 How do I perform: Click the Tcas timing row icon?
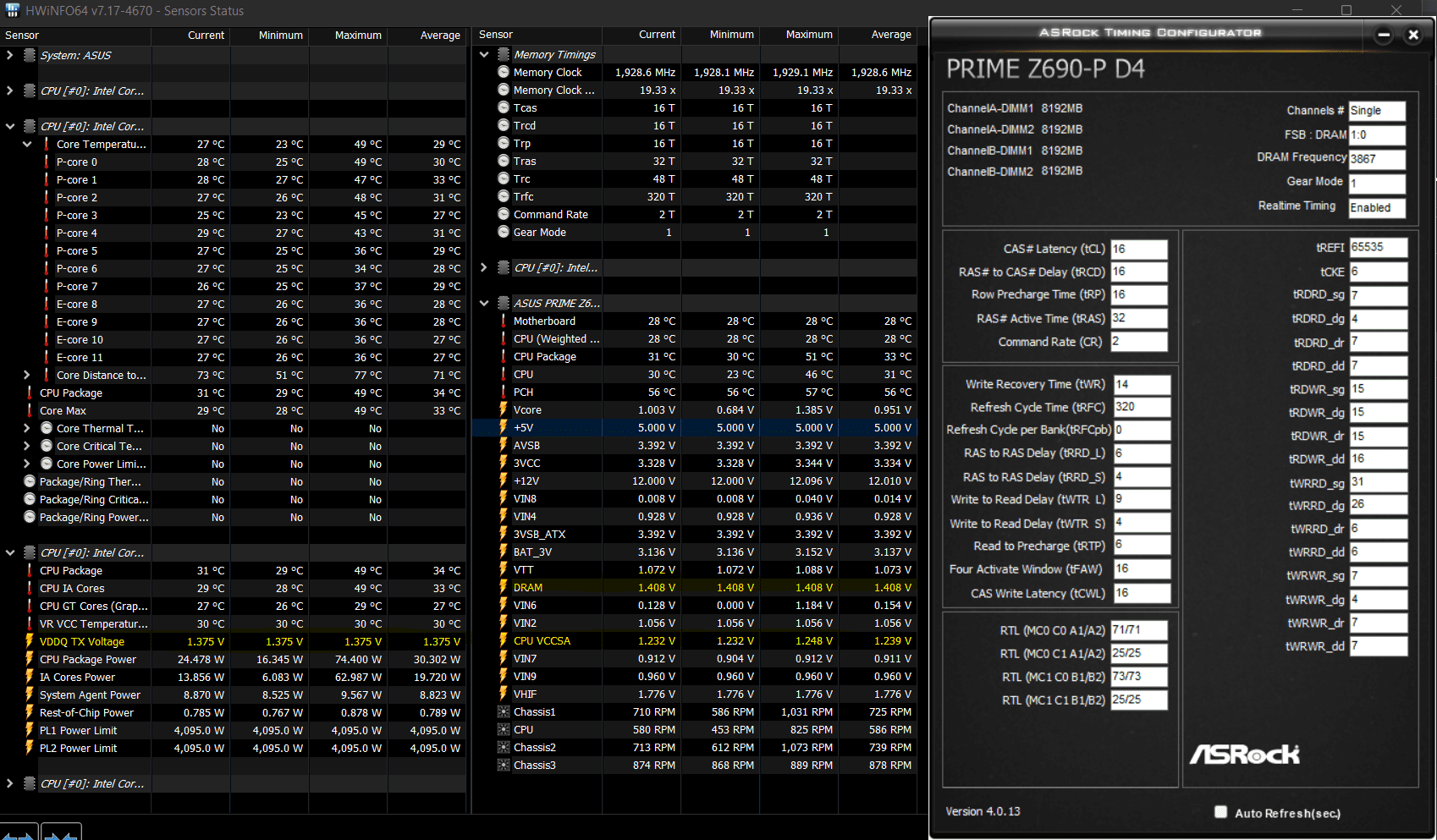[504, 107]
